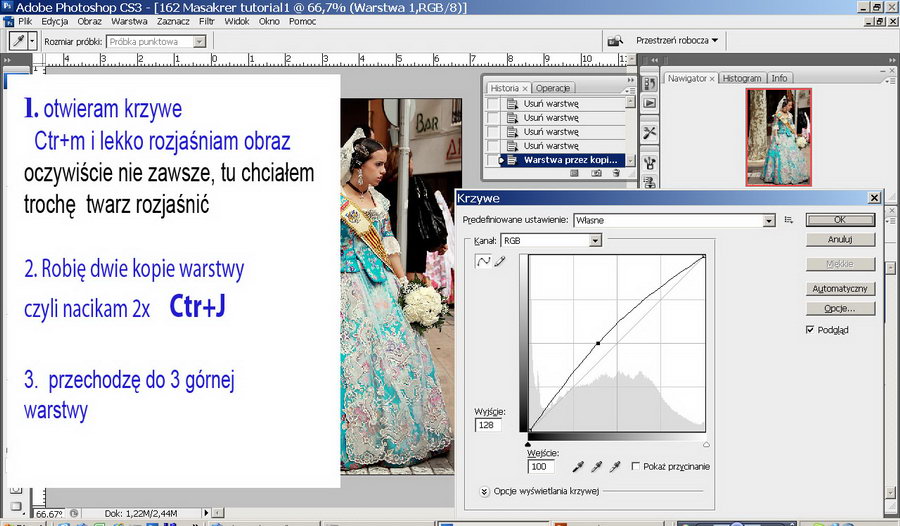900x526 pixels.
Task: Toggle history source box for first Usuń warstwę
Action: pos(494,103)
